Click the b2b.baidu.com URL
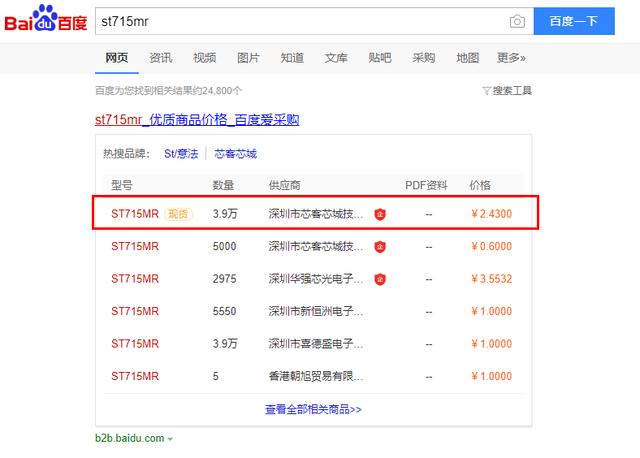The height and width of the screenshot is (458, 640). pyautogui.click(x=130, y=438)
